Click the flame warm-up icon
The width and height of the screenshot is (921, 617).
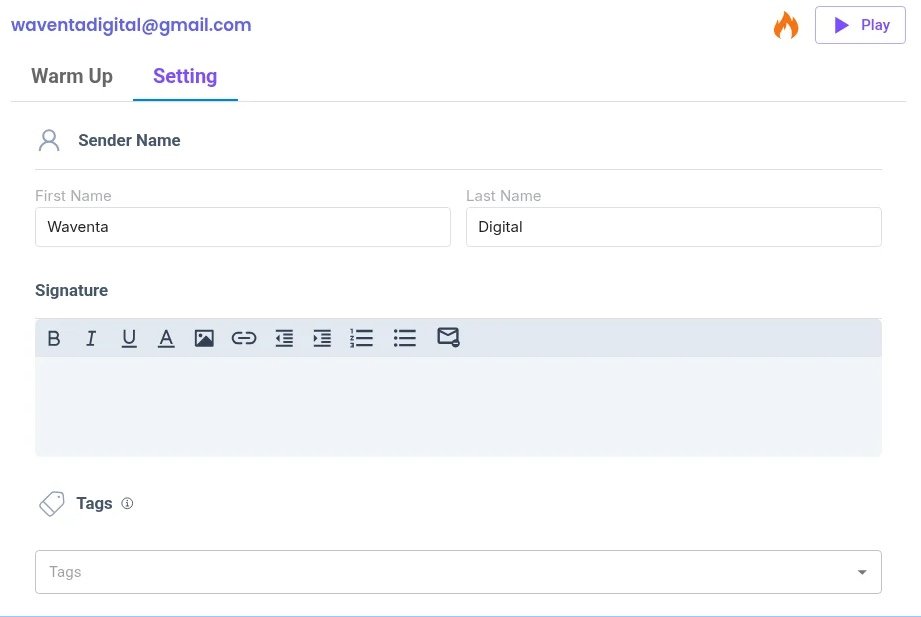tap(786, 25)
